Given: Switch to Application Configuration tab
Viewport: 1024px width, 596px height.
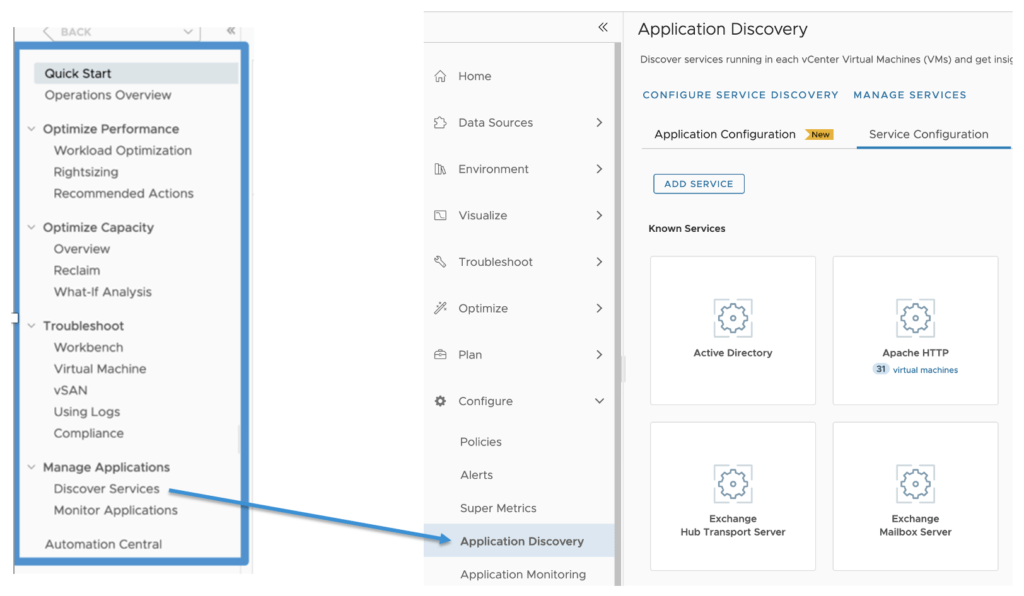Looking at the screenshot, I should tap(725, 134).
